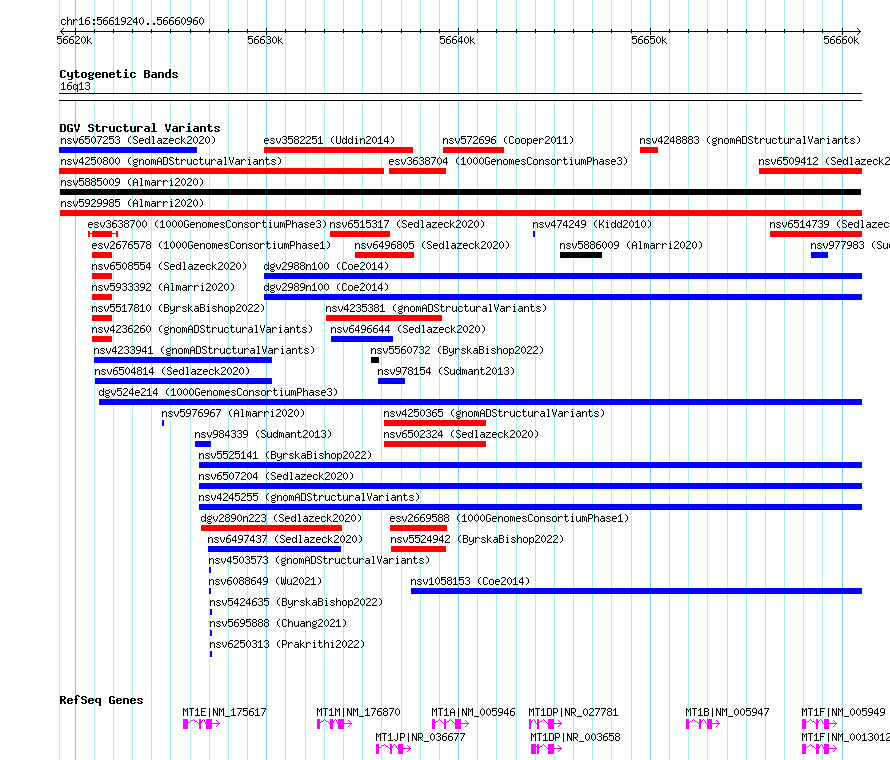Click the MT1A NM_005946 gene glyph
The width and height of the screenshot is (890, 760).
click(450, 724)
